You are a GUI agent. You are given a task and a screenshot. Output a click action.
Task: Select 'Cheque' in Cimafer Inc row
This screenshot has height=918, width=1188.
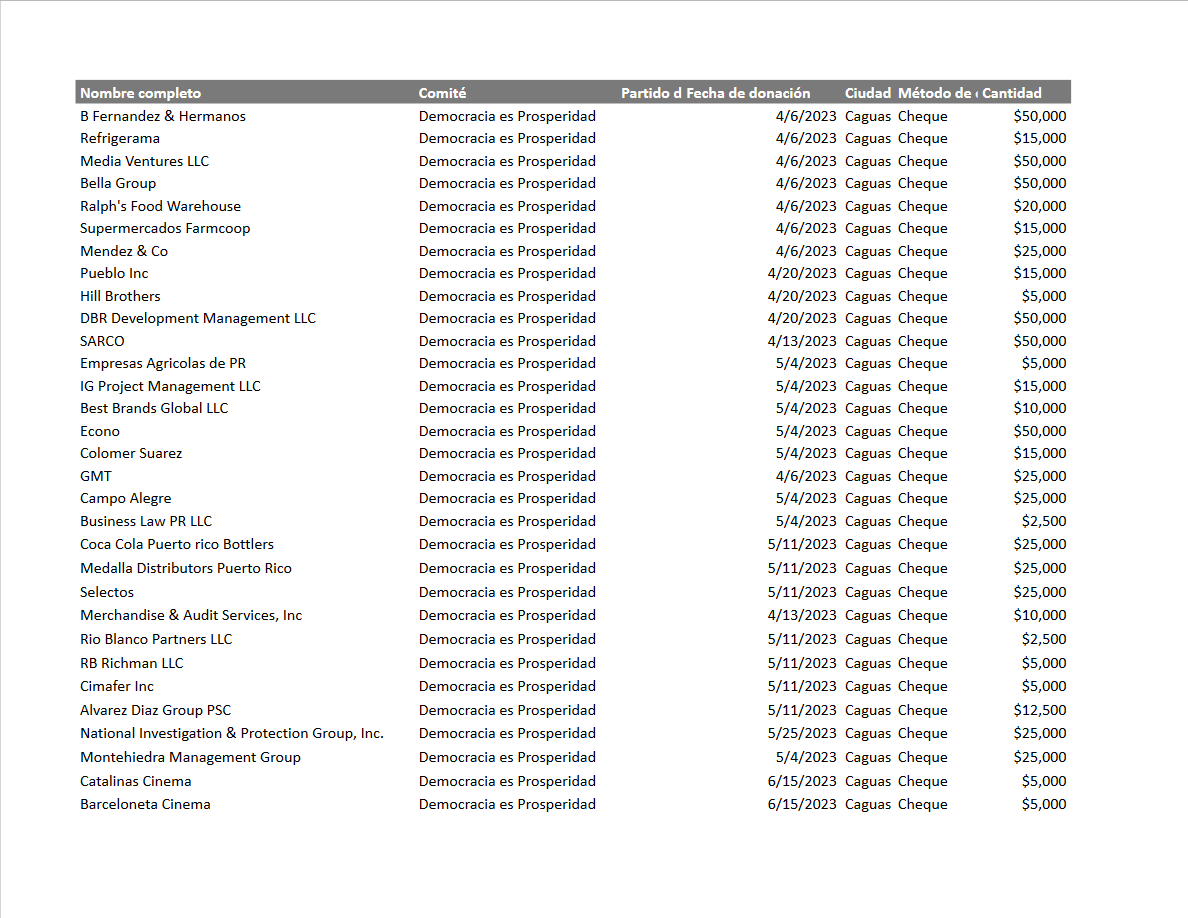point(922,686)
